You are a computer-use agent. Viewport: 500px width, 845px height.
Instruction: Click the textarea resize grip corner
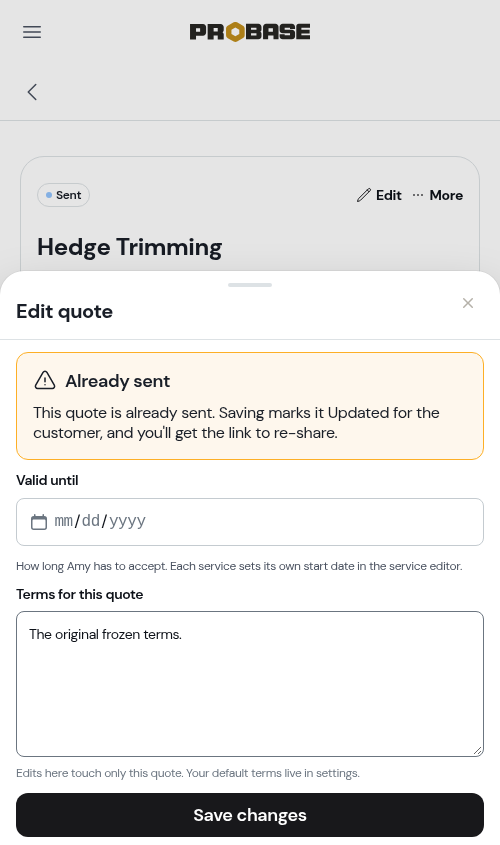(477, 751)
